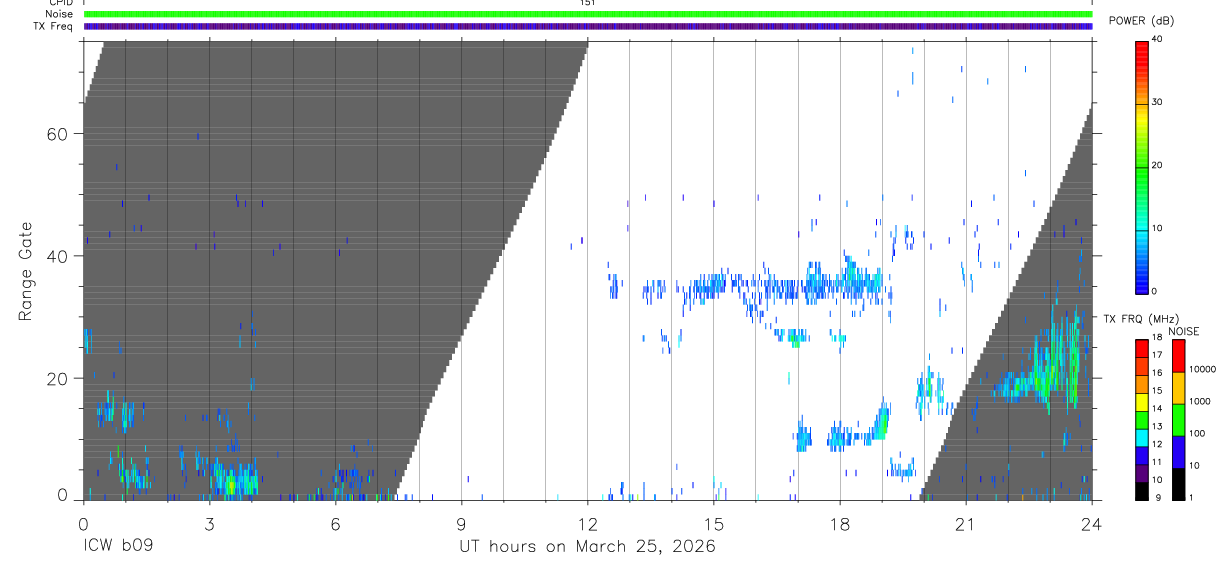This screenshot has height=567, width=1228.
Task: Click the 15 label on TX FRQ scale
Action: point(1157,390)
